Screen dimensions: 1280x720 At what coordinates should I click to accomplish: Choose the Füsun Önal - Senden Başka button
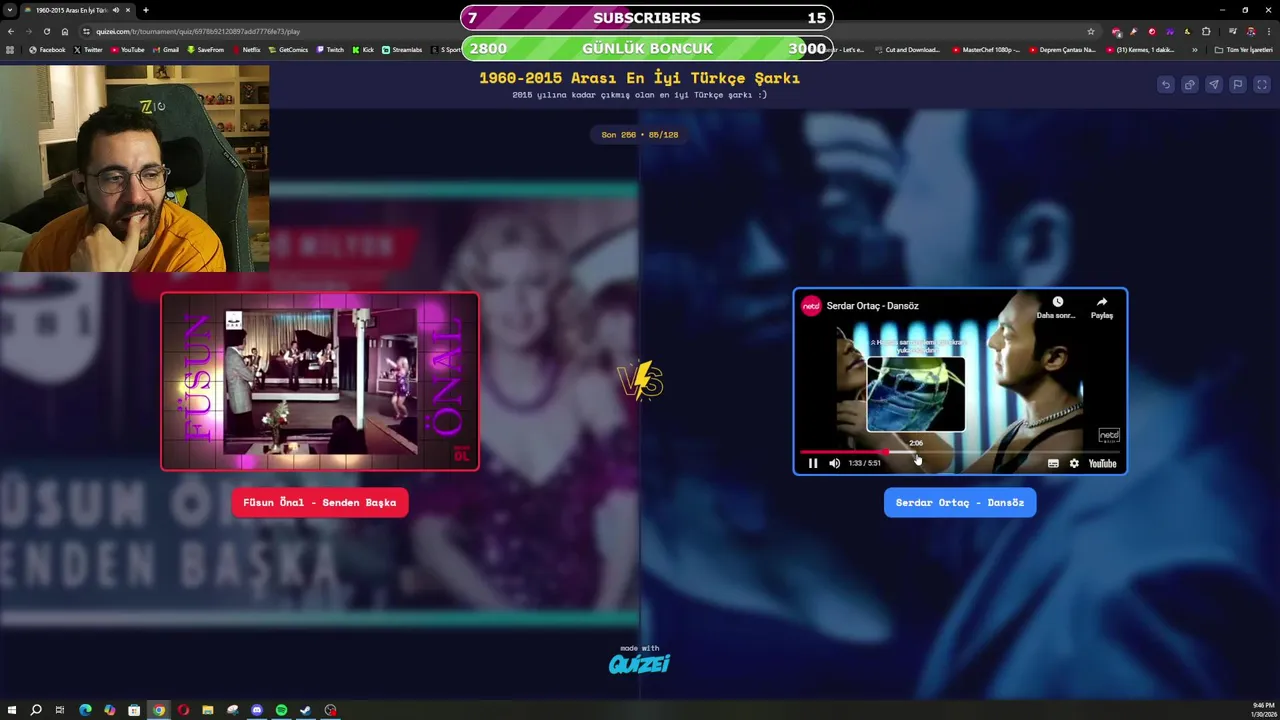(x=320, y=502)
